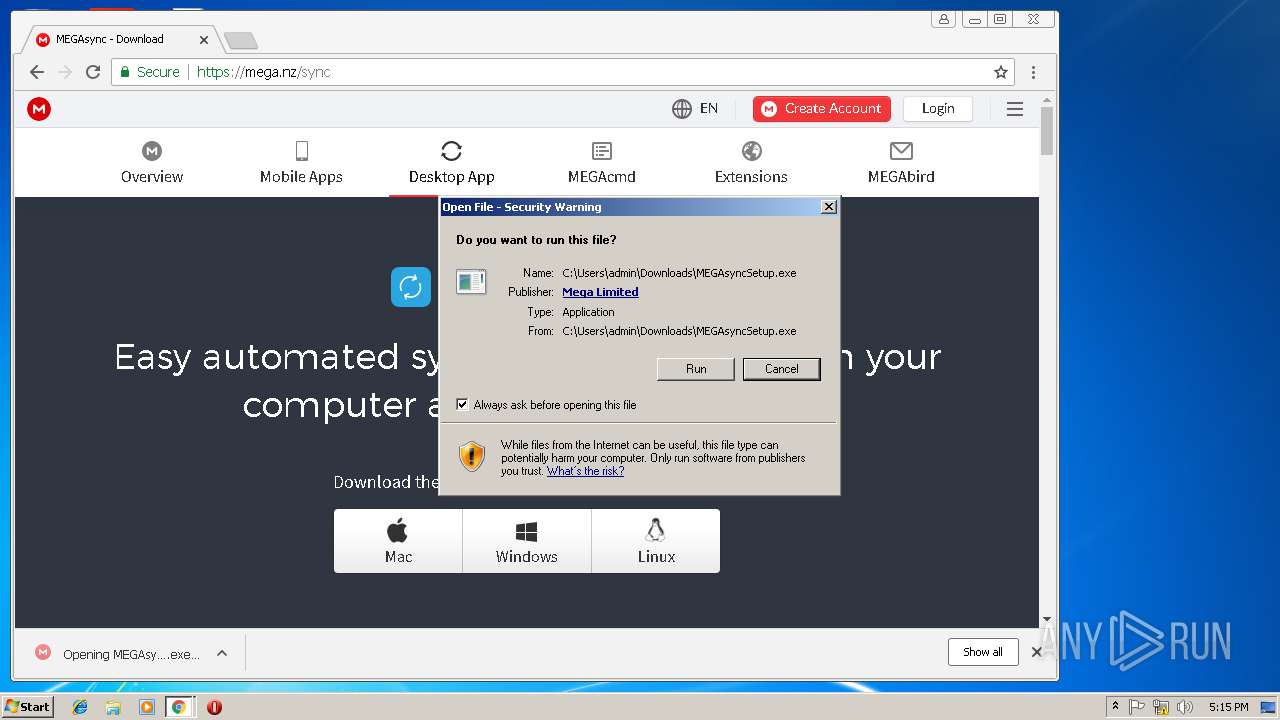This screenshot has width=1280, height=720.
Task: Select the MEGAbird tab
Action: (x=901, y=163)
